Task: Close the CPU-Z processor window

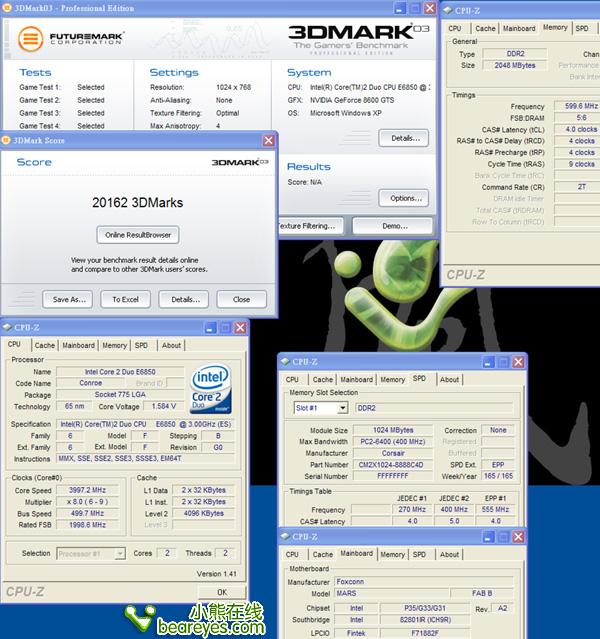Action: [x=241, y=328]
